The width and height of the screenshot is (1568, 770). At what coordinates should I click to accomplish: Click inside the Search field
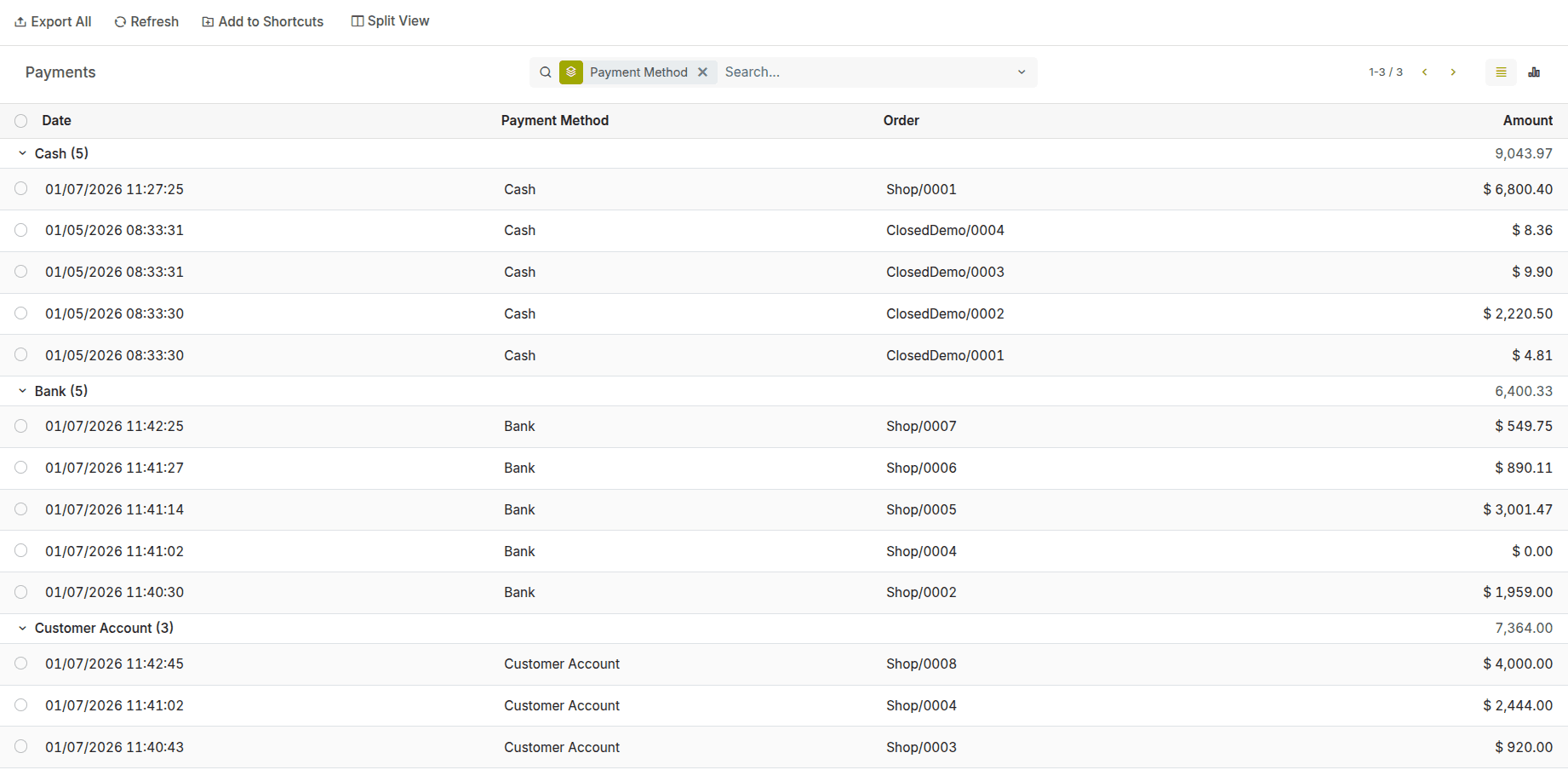(851, 72)
